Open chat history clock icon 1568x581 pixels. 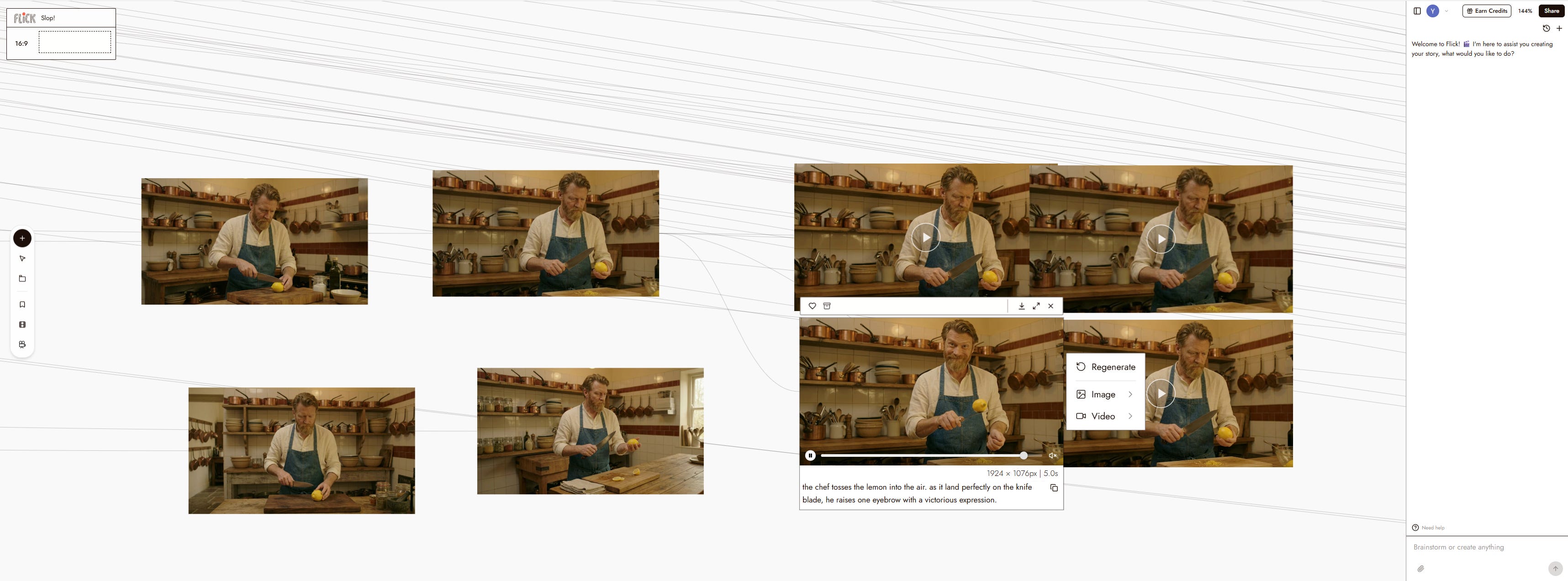point(1546,29)
